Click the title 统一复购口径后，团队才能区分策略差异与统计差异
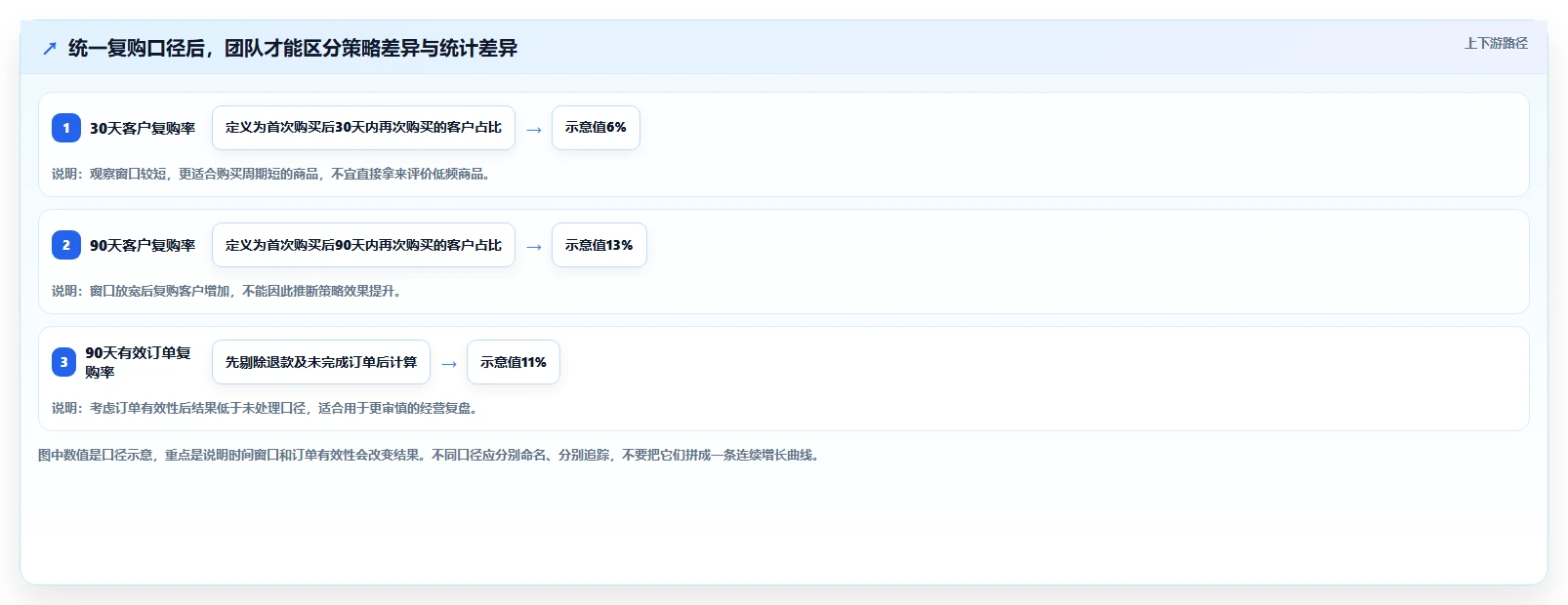Viewport: 1568px width, 605px height. [x=293, y=48]
